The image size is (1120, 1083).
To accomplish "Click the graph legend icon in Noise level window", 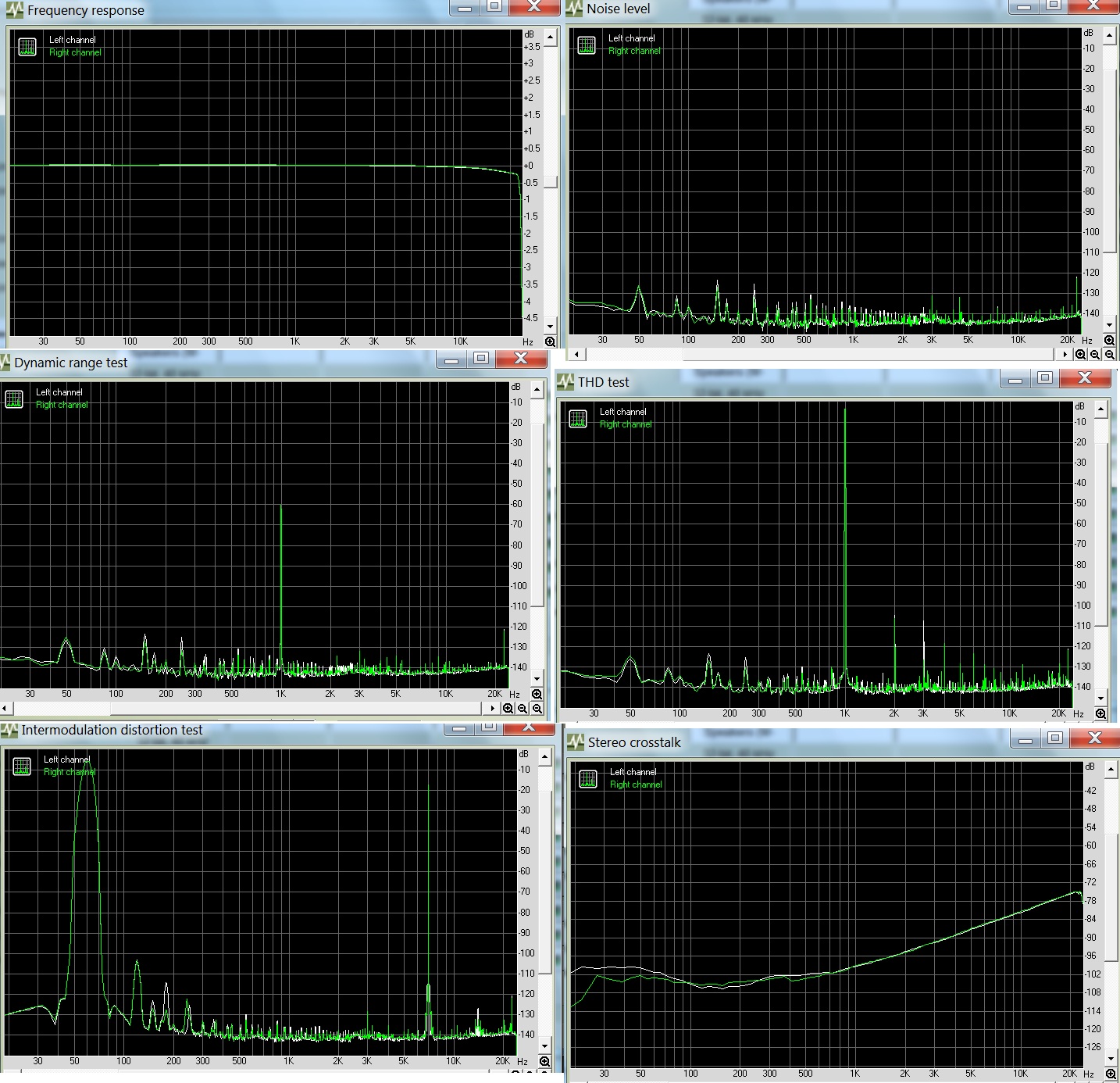I will click(x=587, y=45).
